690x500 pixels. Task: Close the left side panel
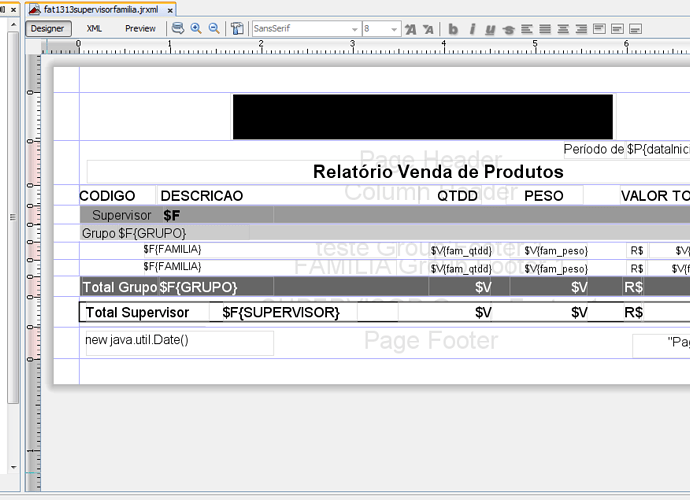point(14,9)
